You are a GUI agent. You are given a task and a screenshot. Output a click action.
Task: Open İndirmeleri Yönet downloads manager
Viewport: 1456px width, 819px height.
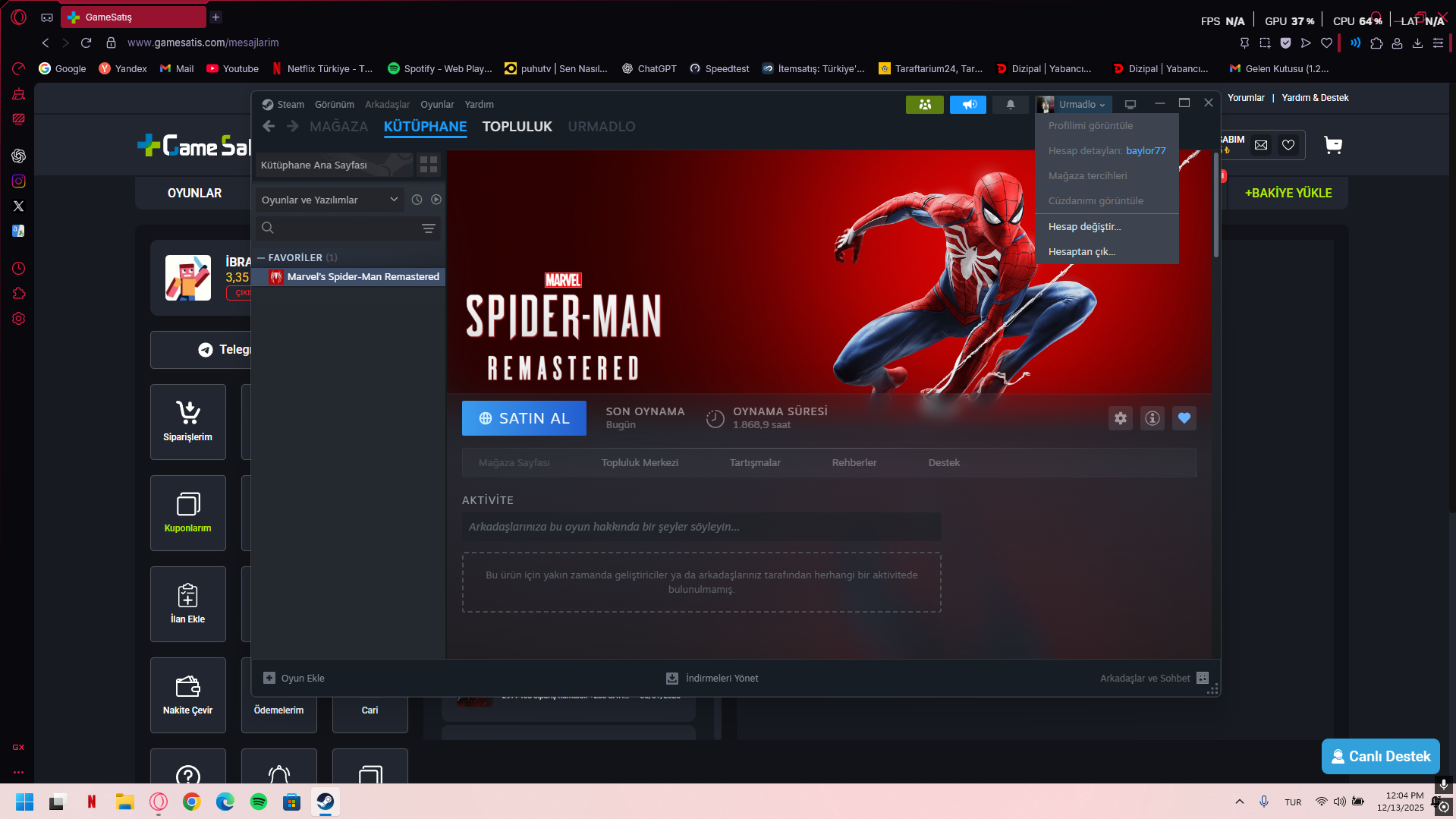[712, 679]
